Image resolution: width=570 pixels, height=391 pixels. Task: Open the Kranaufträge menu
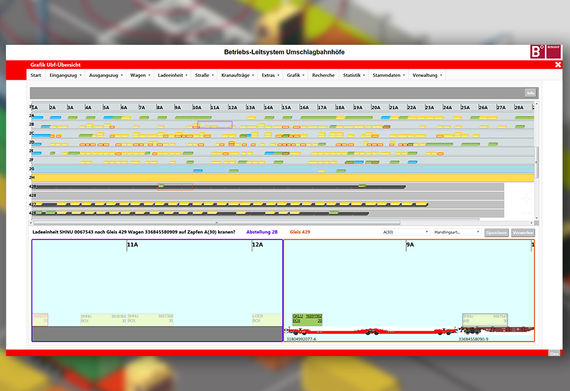point(238,75)
